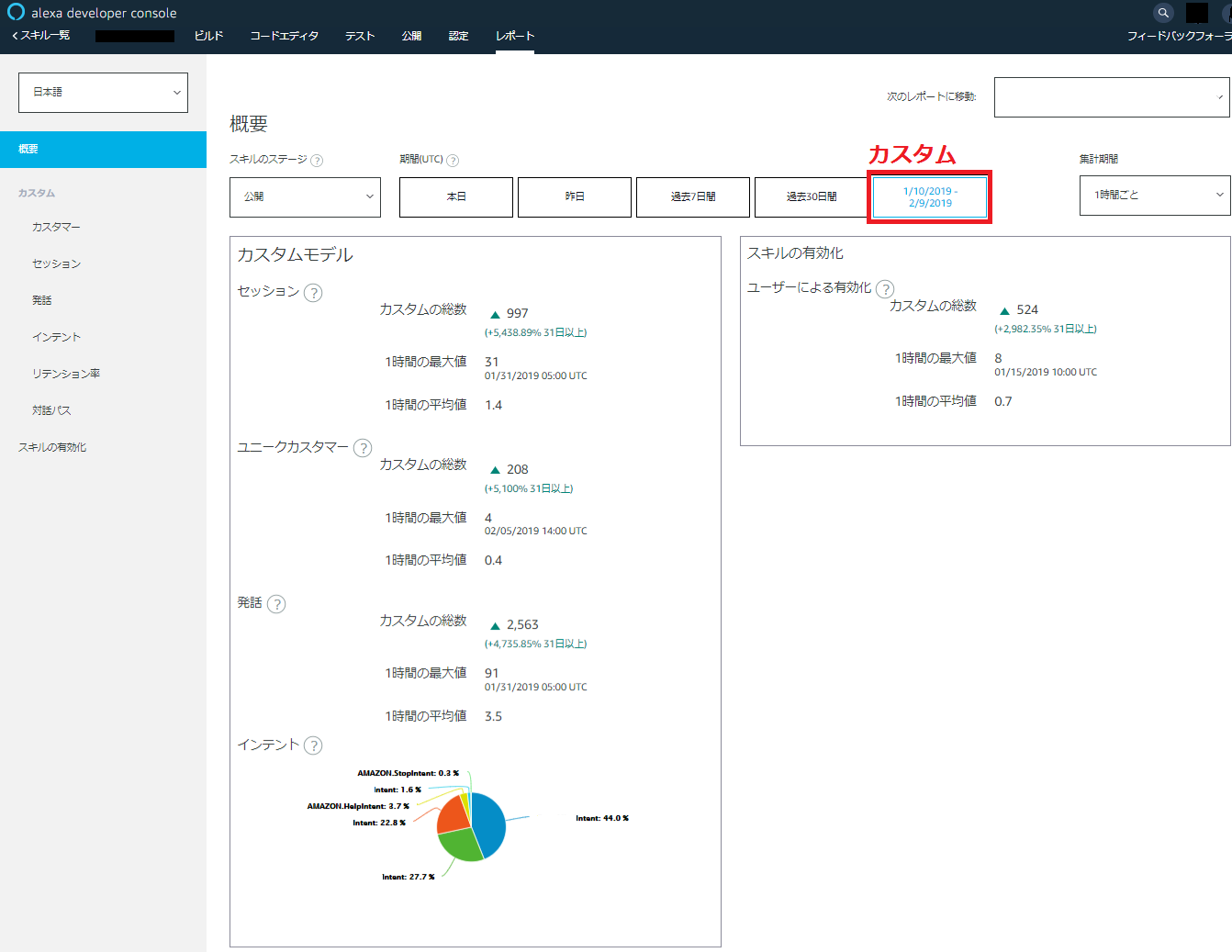
Task: Open the 1時間ごと aggregation dropdown
Action: tap(1154, 196)
